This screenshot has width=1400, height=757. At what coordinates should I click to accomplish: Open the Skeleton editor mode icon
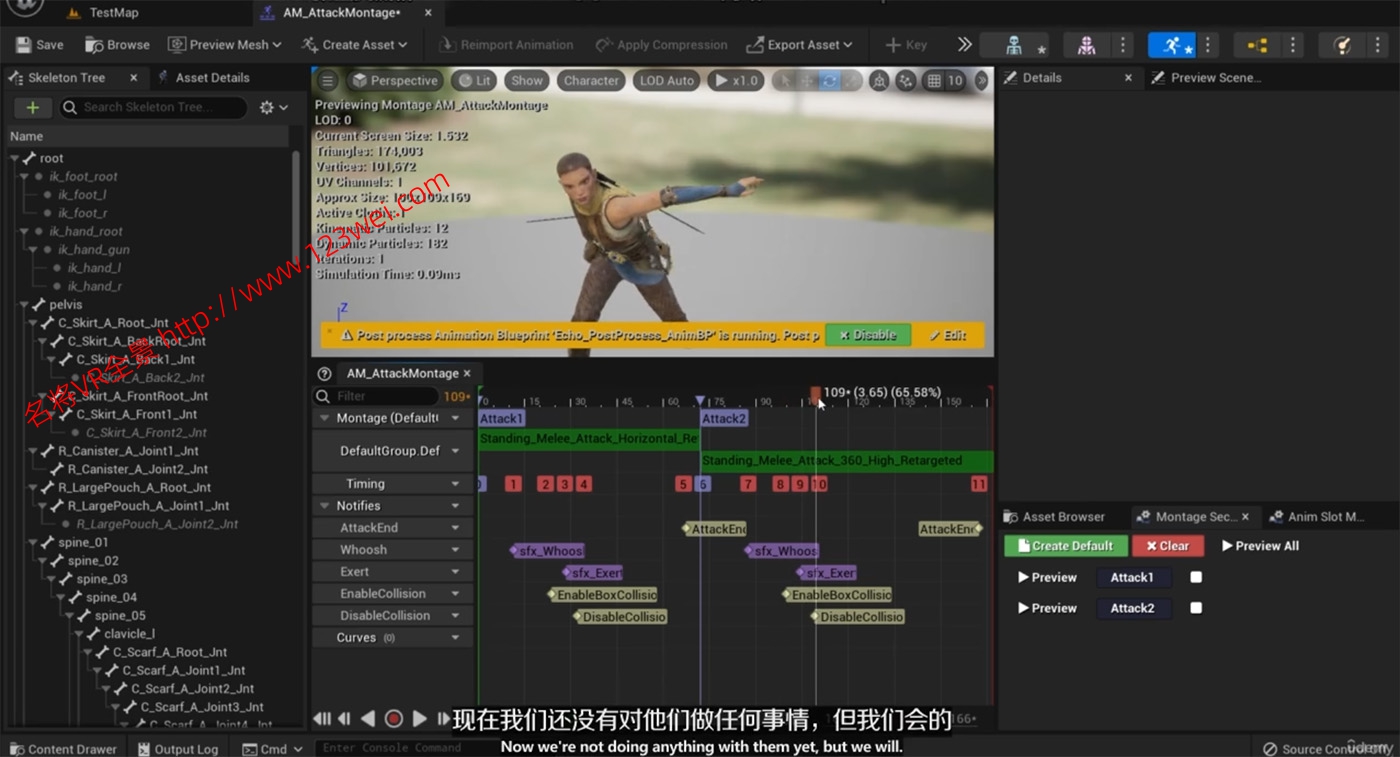1014,45
